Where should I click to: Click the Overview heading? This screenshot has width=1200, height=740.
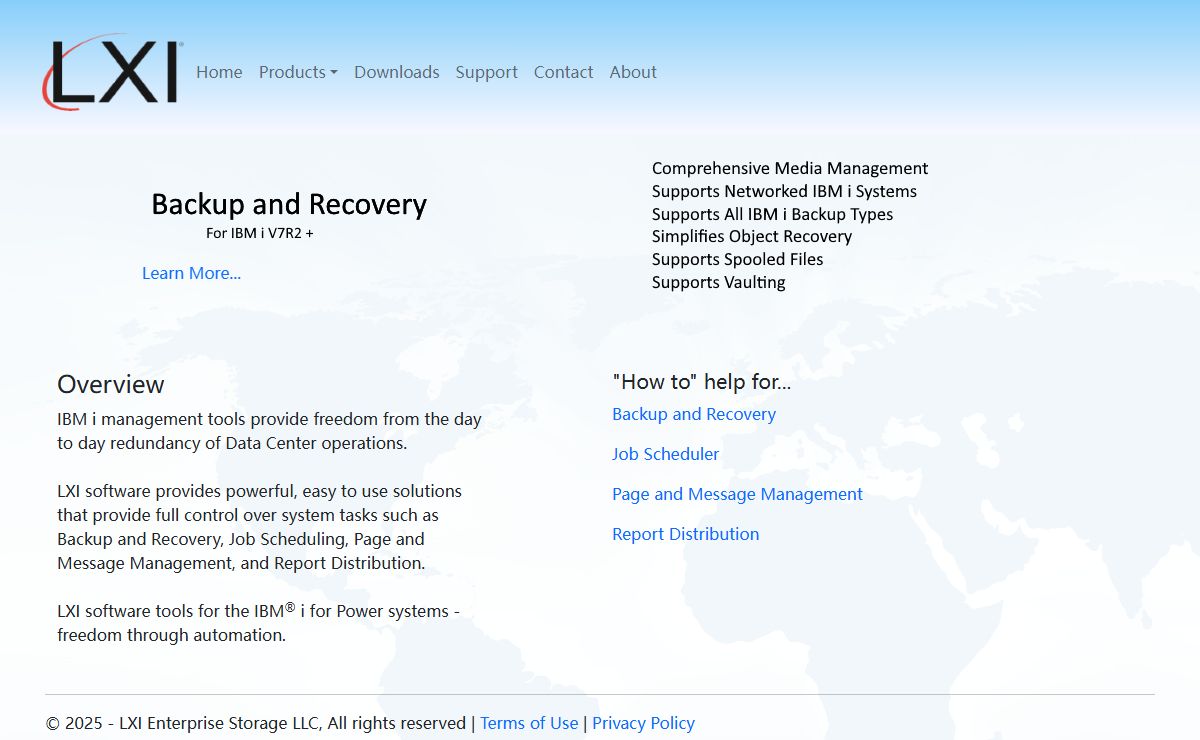[x=111, y=384]
